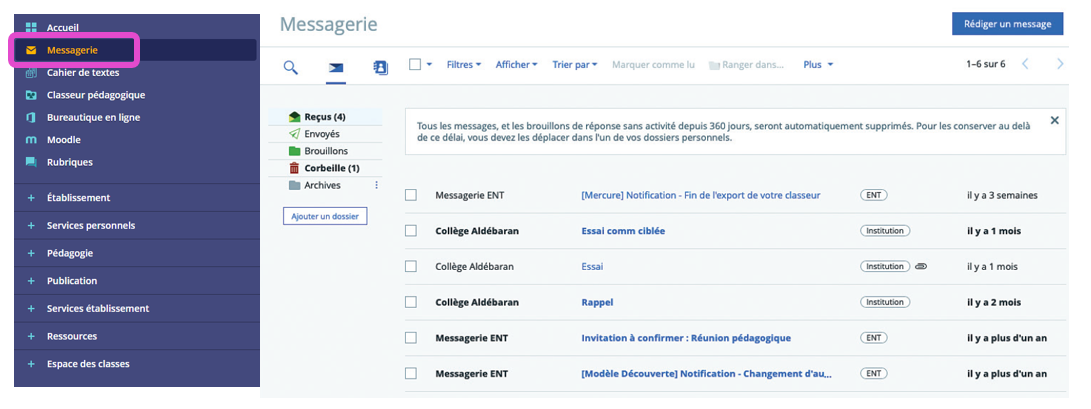Image resolution: width=1091 pixels, height=409 pixels.
Task: Open the address book contacts icon
Action: click(x=380, y=67)
